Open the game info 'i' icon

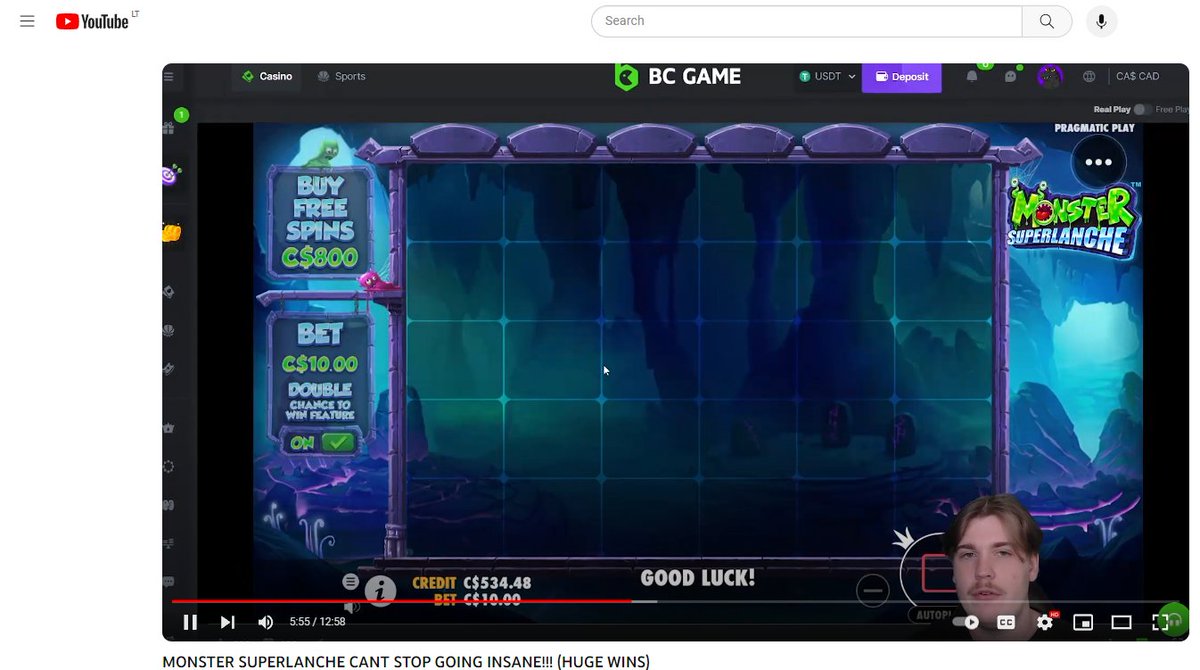point(379,590)
